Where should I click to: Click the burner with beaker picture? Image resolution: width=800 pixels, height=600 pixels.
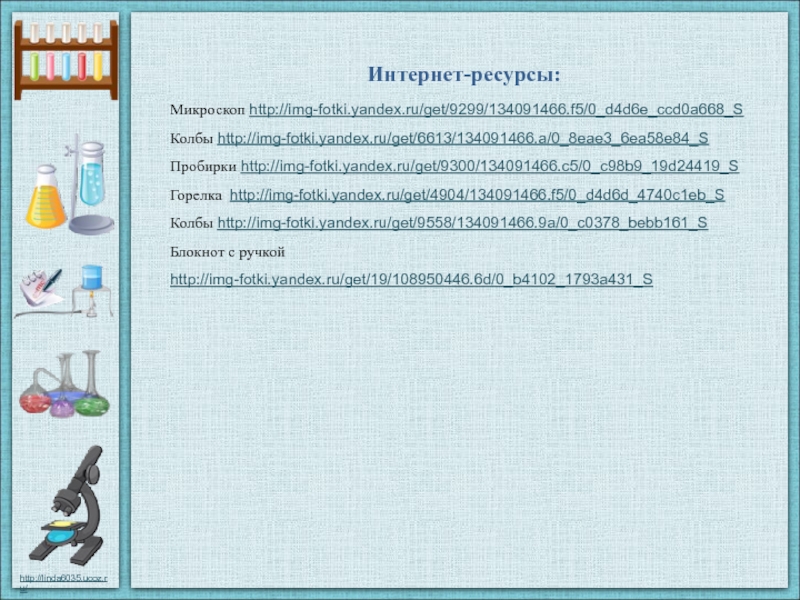point(92,291)
